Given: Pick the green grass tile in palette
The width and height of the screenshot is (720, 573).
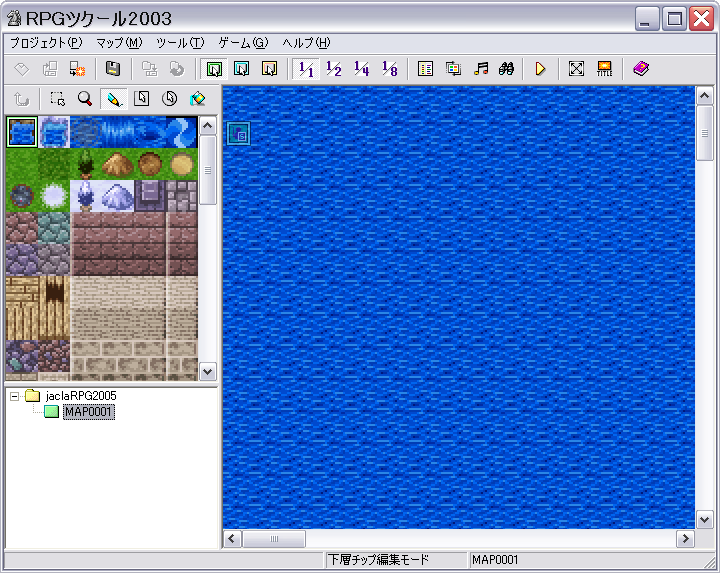Looking at the screenshot, I should coord(21,163).
